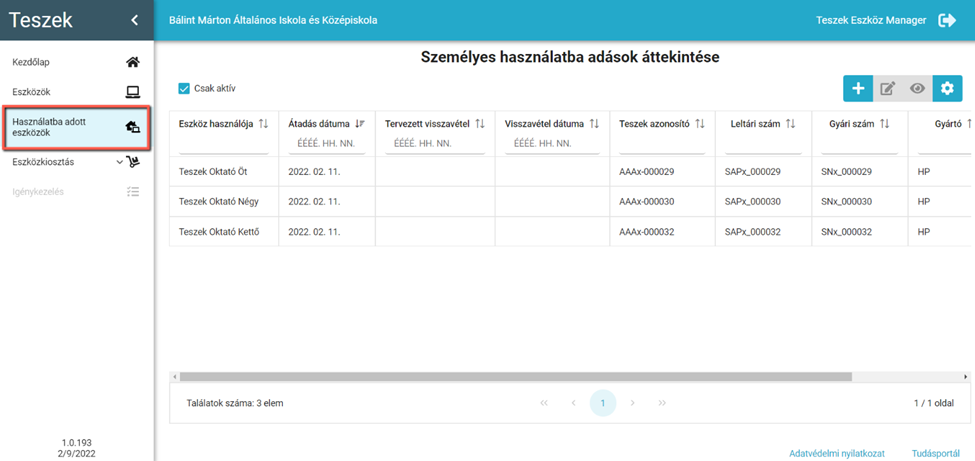Open the Eszközök menu item
975x461 pixels.
[76, 92]
